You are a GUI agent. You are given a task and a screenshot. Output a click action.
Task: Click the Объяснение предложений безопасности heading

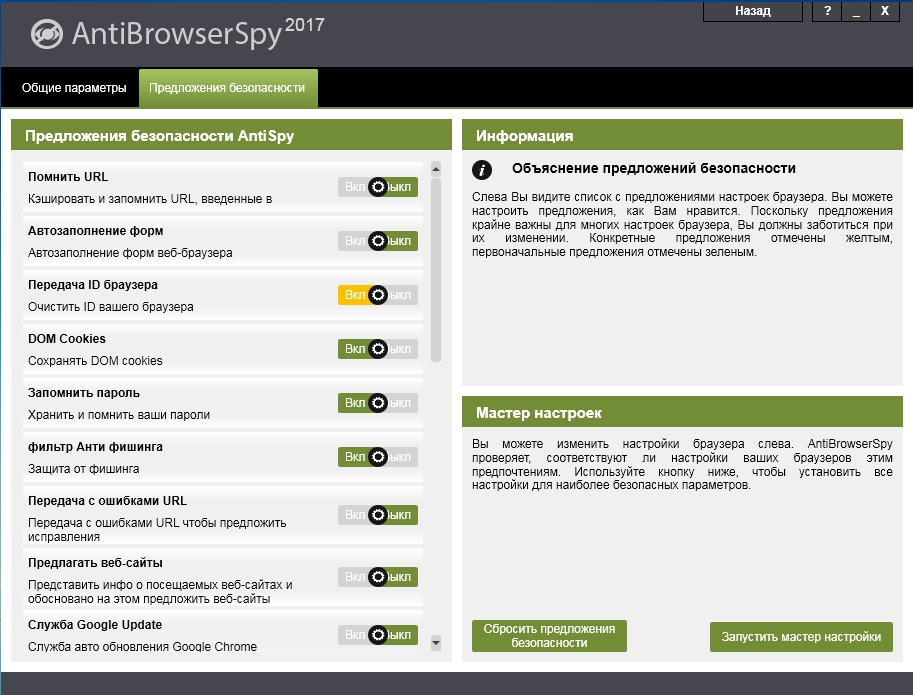click(654, 168)
